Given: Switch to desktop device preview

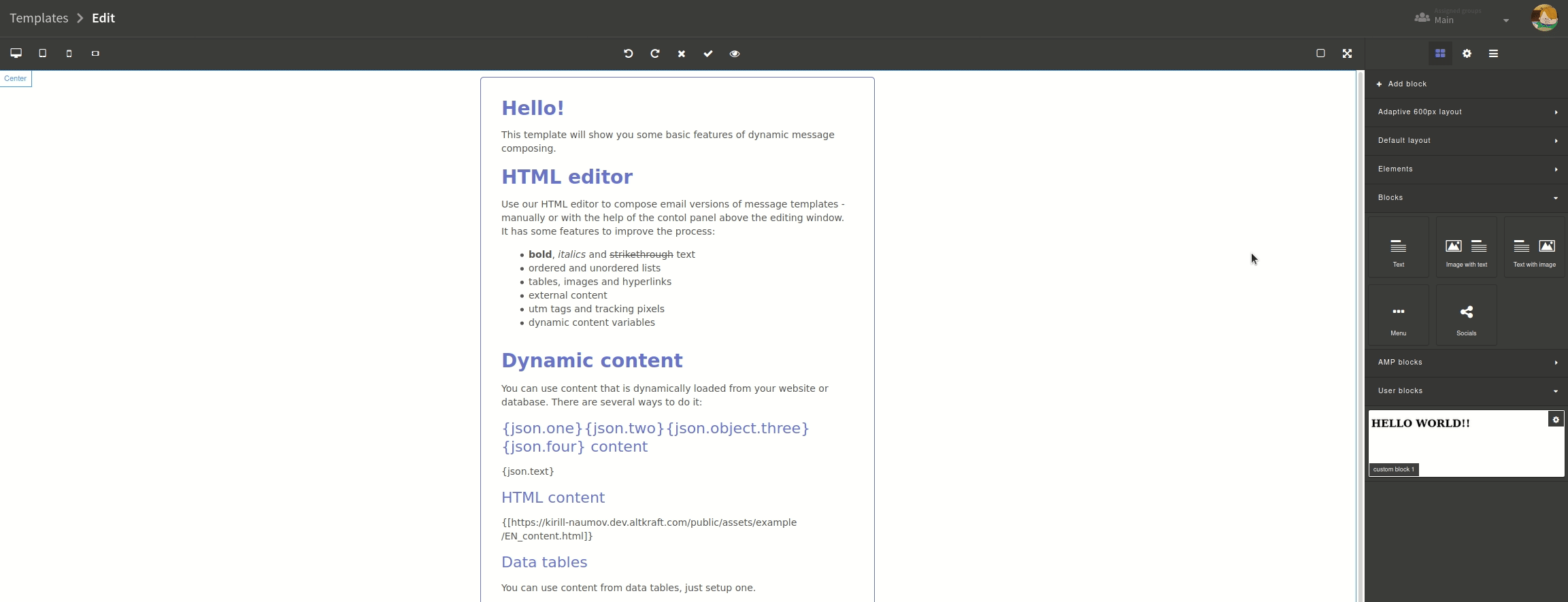Looking at the screenshot, I should (x=16, y=53).
